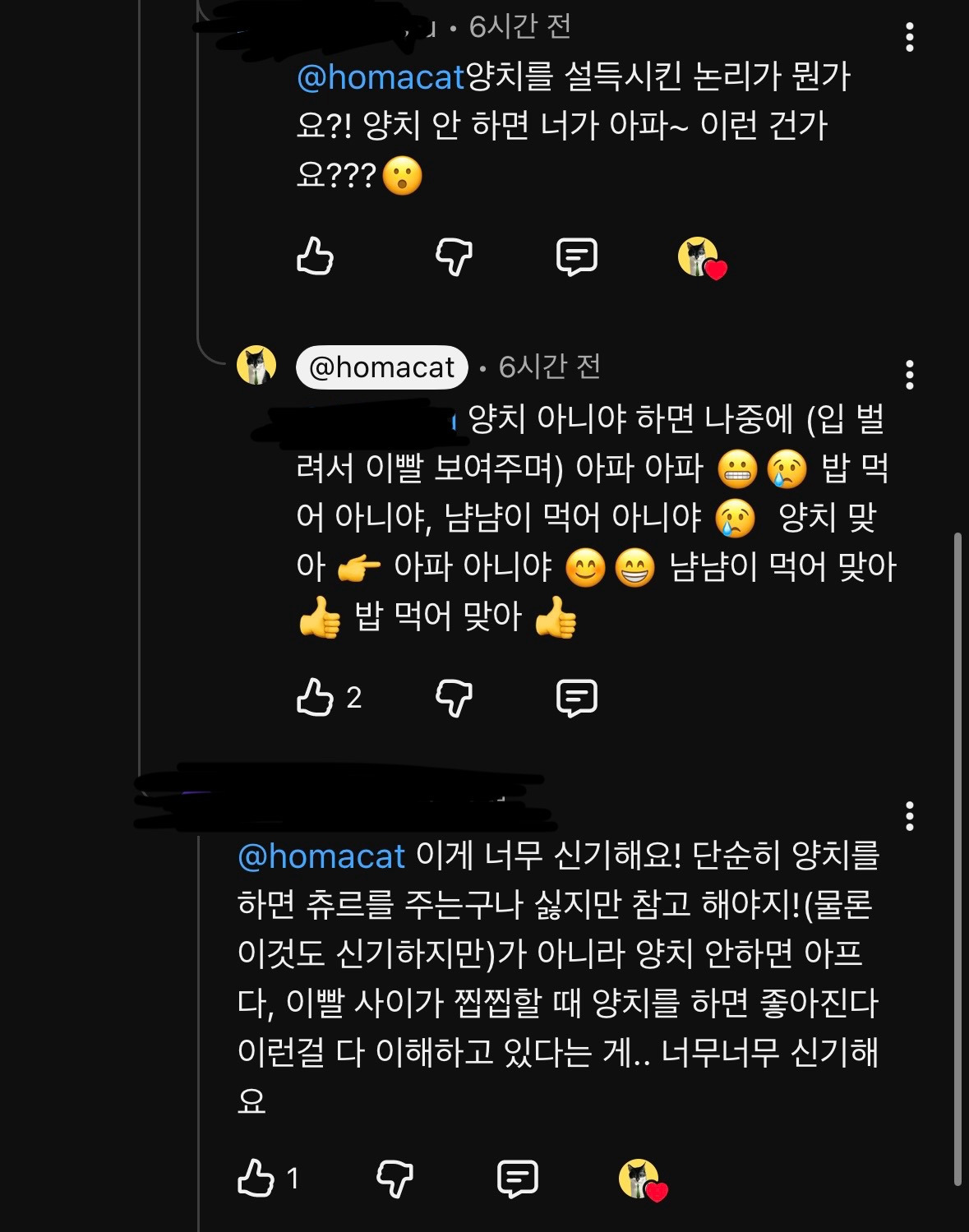Open @homacat channel name chip

click(382, 367)
